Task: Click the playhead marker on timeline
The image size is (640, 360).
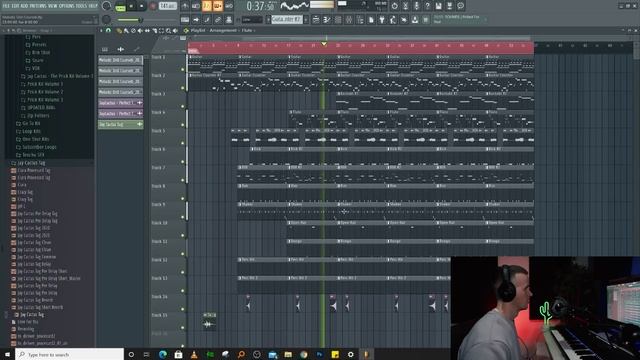Action: click(x=324, y=43)
